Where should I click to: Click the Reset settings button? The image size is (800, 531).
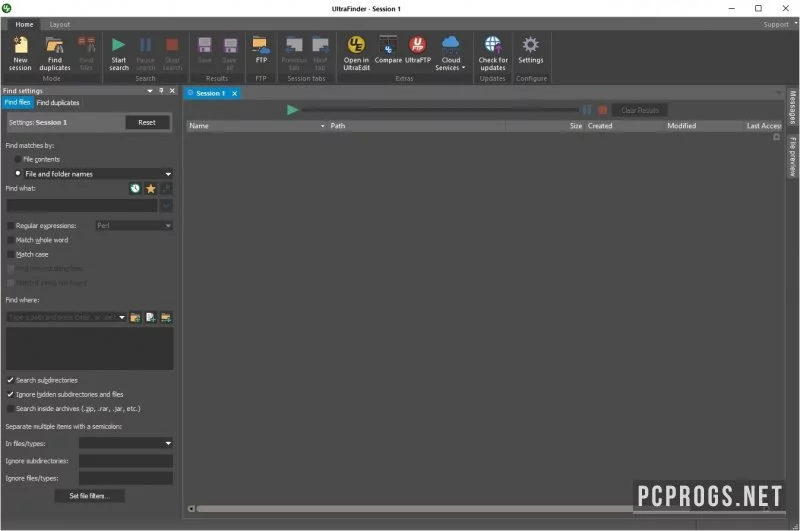[147, 122]
